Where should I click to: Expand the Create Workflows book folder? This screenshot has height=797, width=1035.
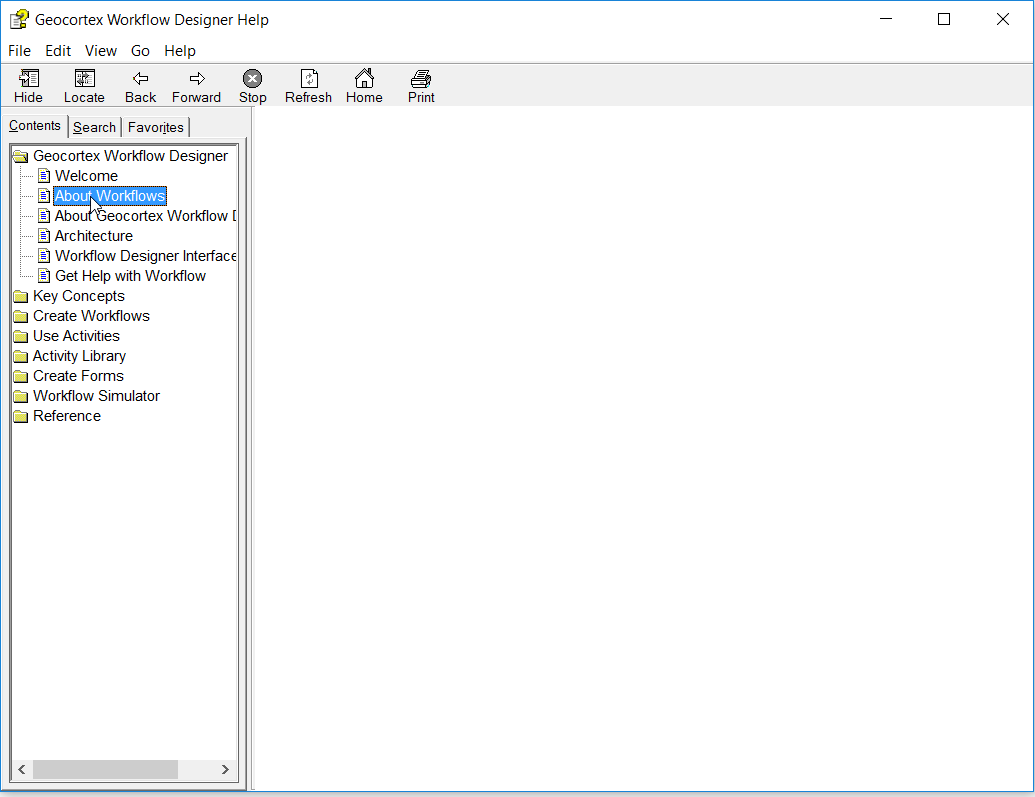click(20, 316)
